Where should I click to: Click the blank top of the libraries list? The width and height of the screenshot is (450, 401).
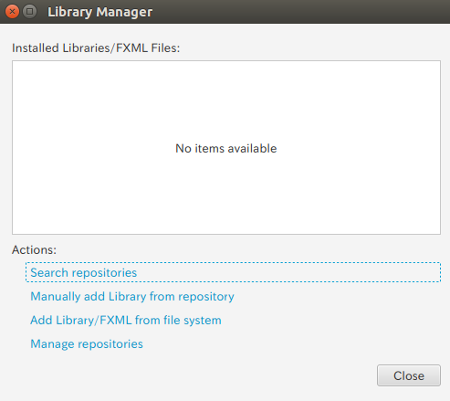[226, 87]
